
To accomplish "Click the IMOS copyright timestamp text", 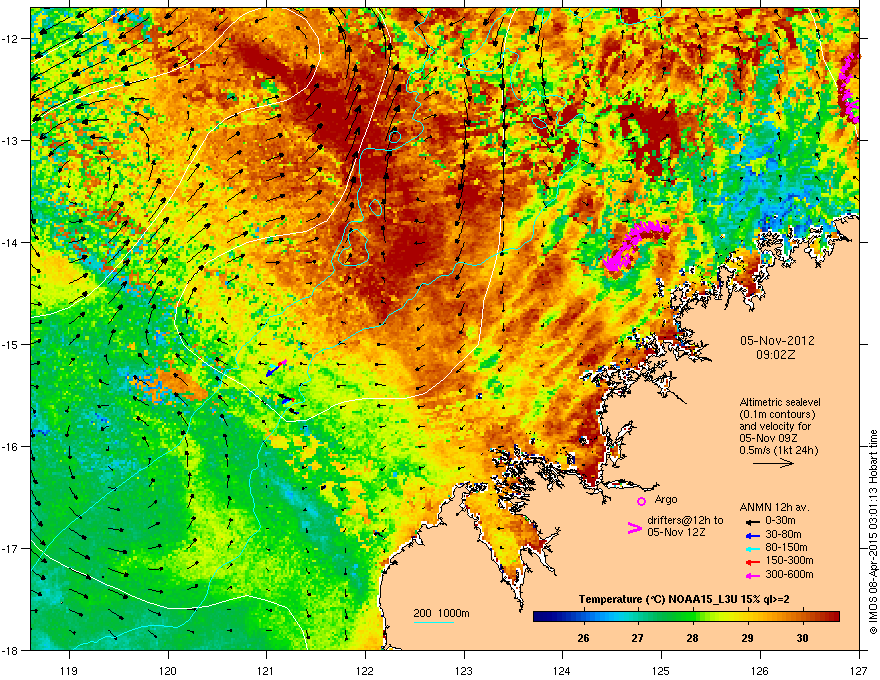I will (873, 532).
